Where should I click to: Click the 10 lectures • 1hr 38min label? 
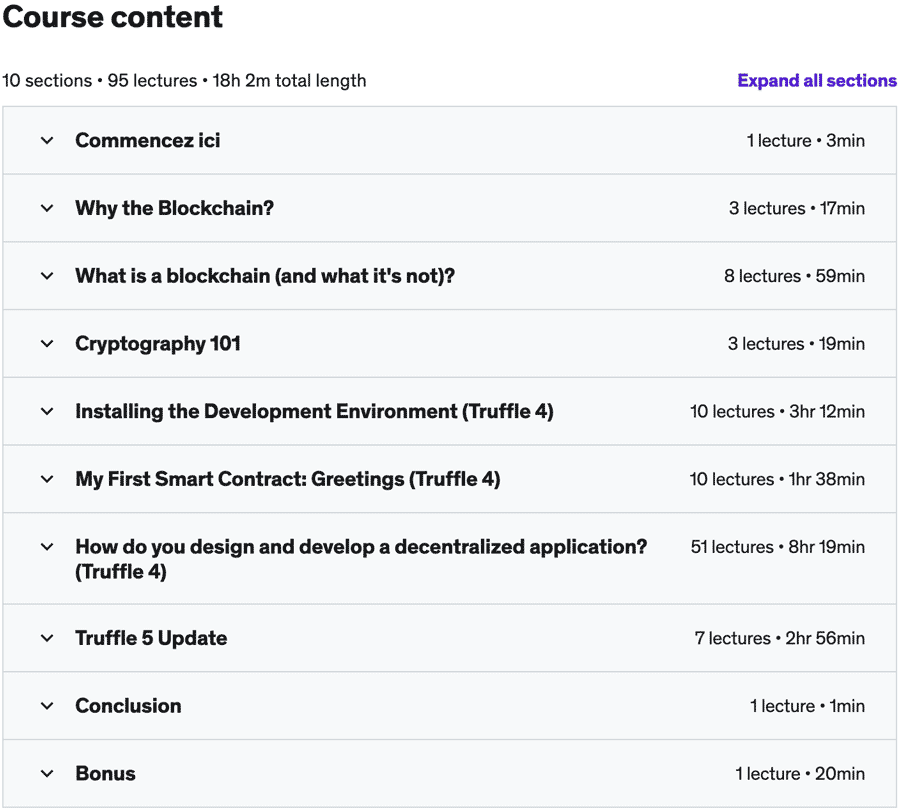[777, 479]
